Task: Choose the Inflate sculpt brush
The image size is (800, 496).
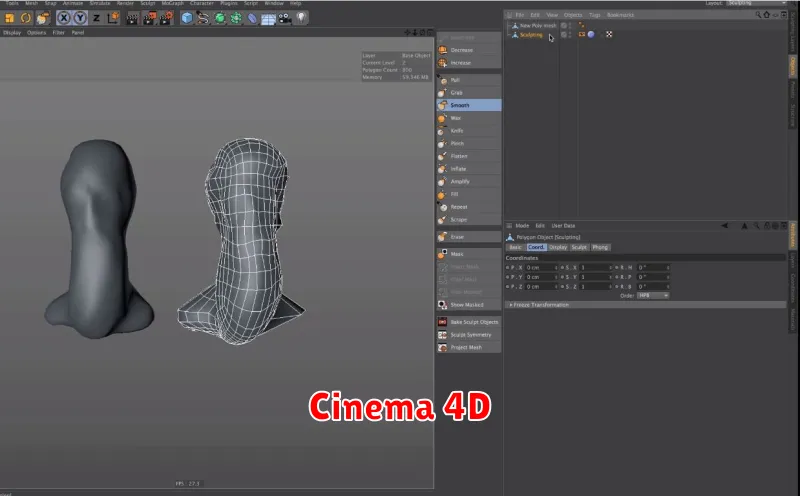Action: 468,169
